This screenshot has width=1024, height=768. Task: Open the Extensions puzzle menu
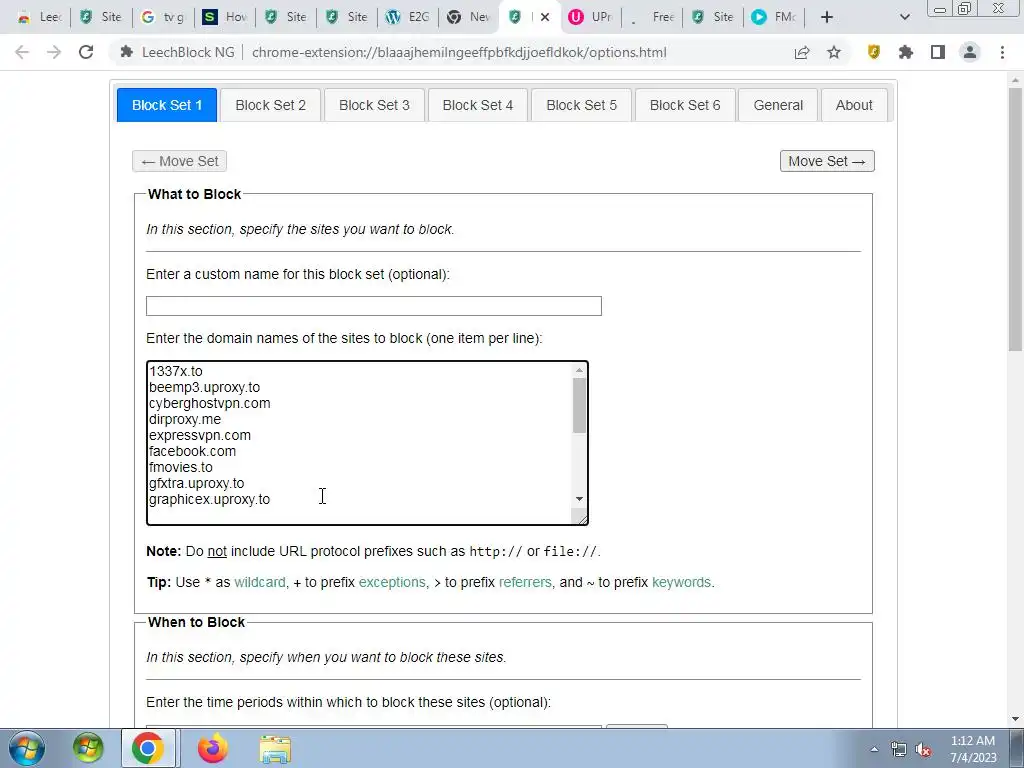pyautogui.click(x=906, y=52)
